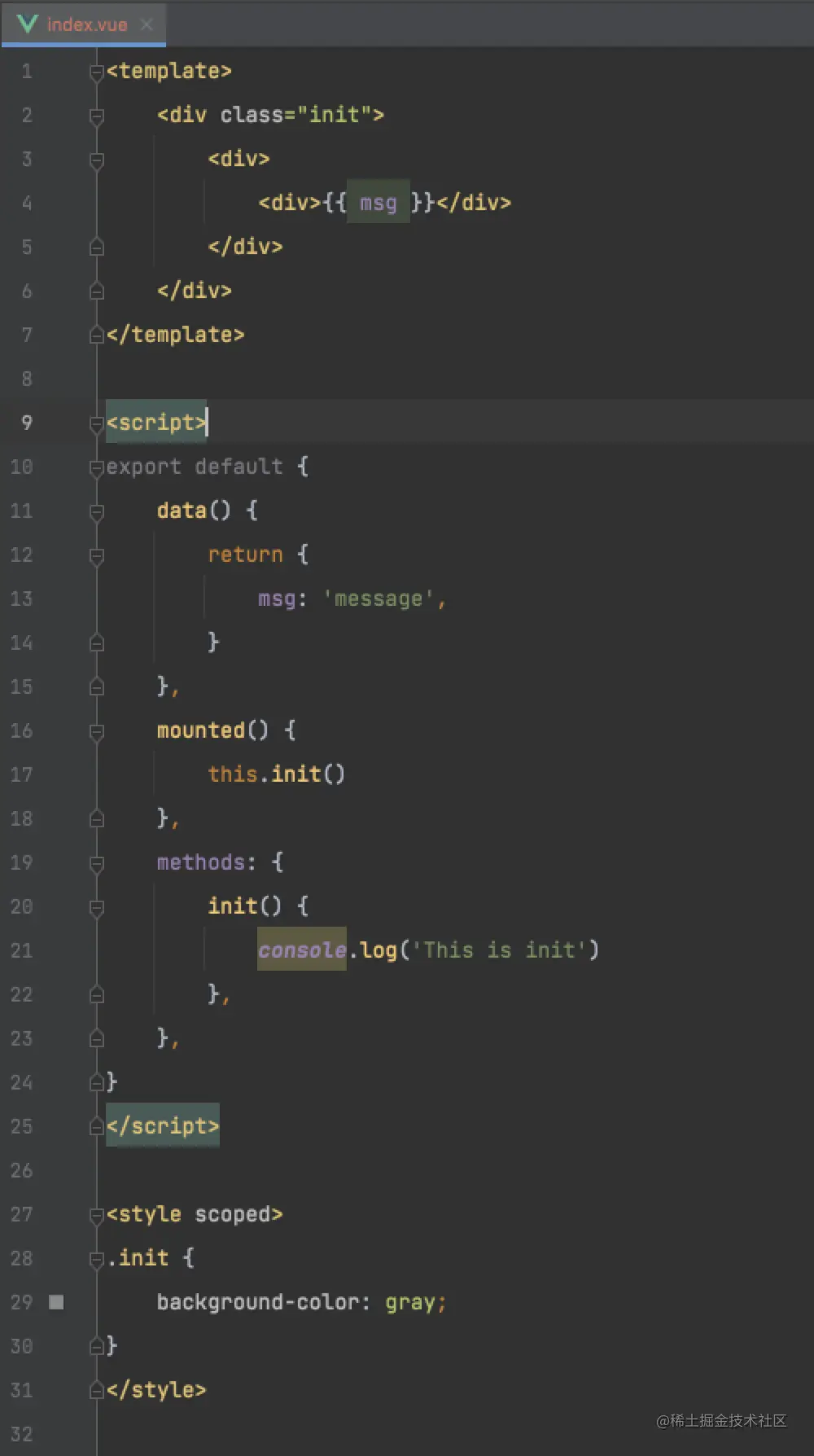The width and height of the screenshot is (814, 1456).
Task: Click the closing fold marker at line 7
Action: coord(97,335)
